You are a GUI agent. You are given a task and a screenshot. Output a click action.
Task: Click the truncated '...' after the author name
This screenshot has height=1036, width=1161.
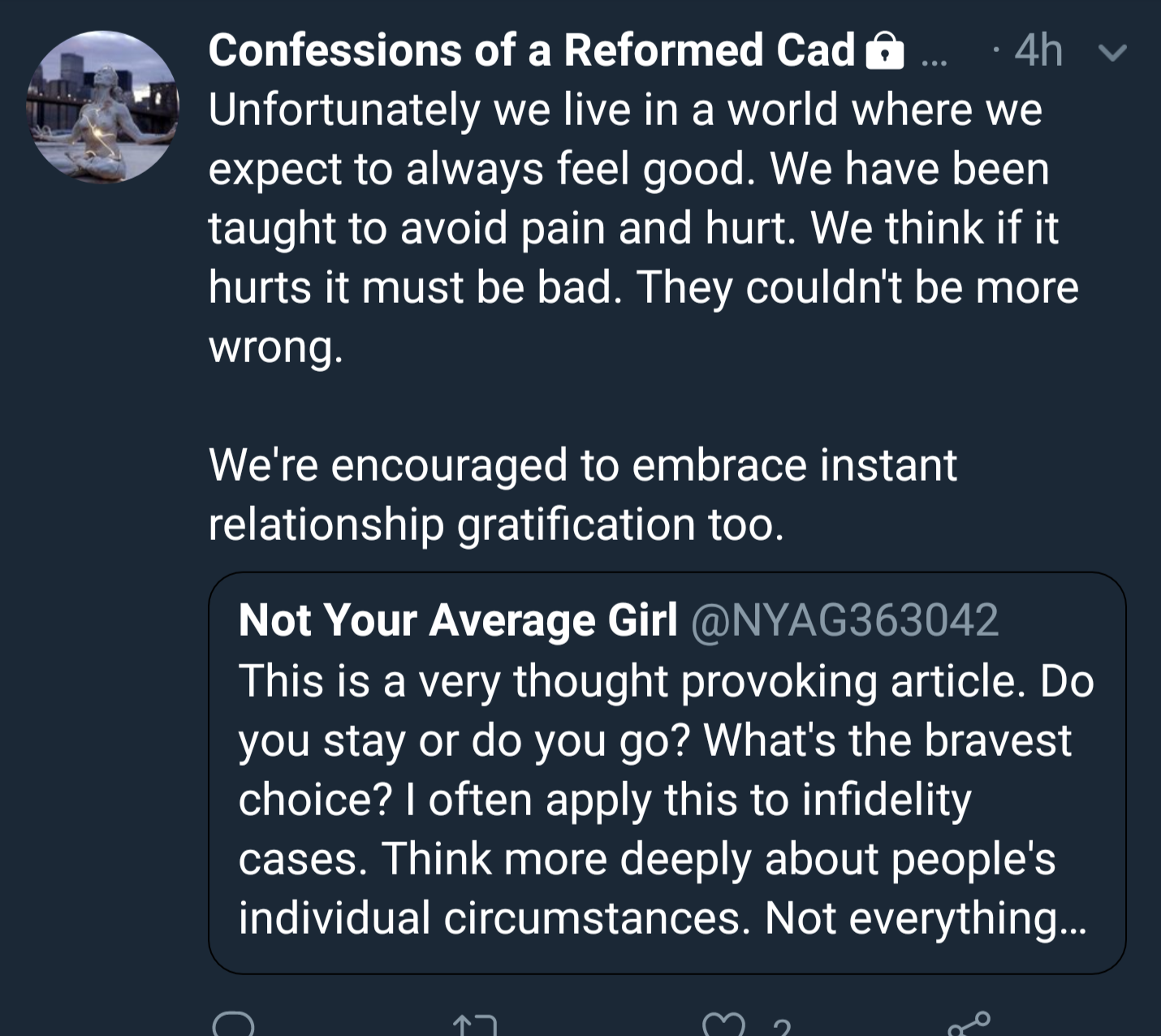click(934, 58)
